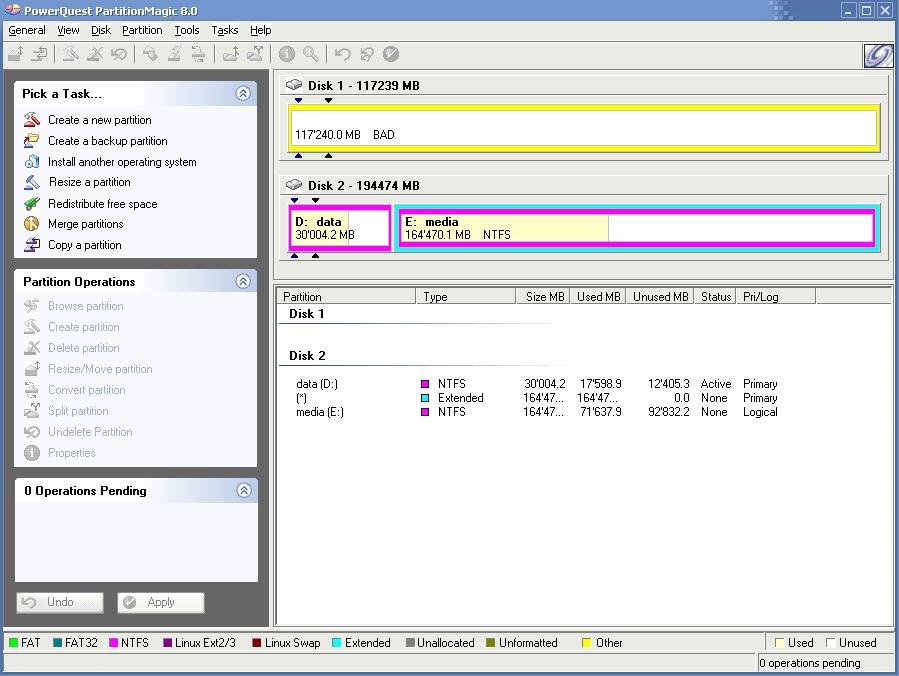Click the Used legend box
Viewport: 899px width, 676px height.
pyautogui.click(x=779, y=643)
